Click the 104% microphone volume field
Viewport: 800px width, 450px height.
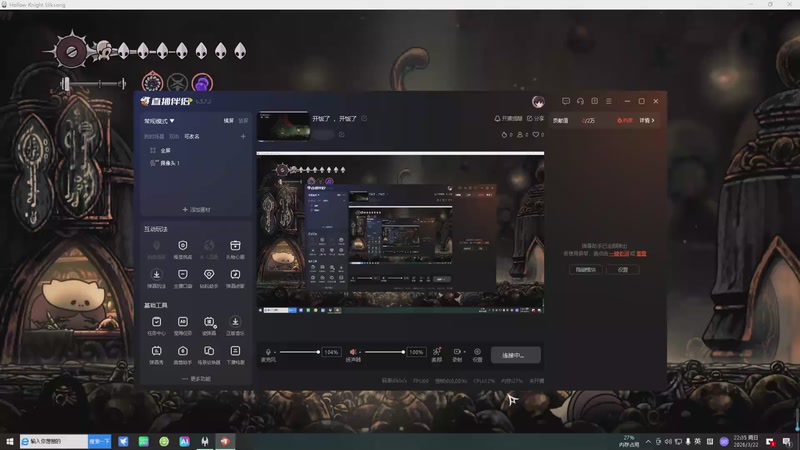point(331,352)
